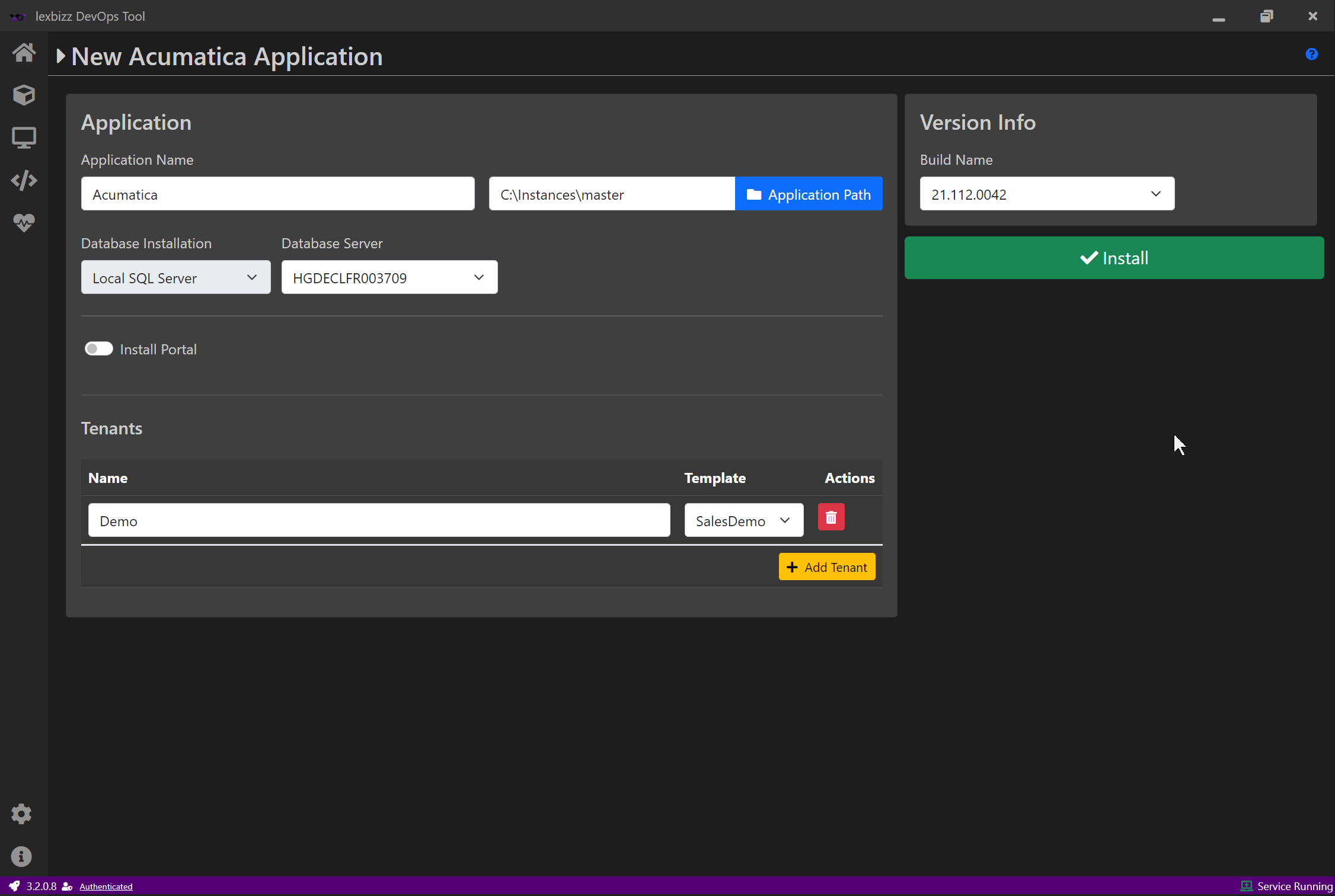This screenshot has width=1335, height=896.
Task: Open settings gear in sidebar
Action: pos(21,814)
